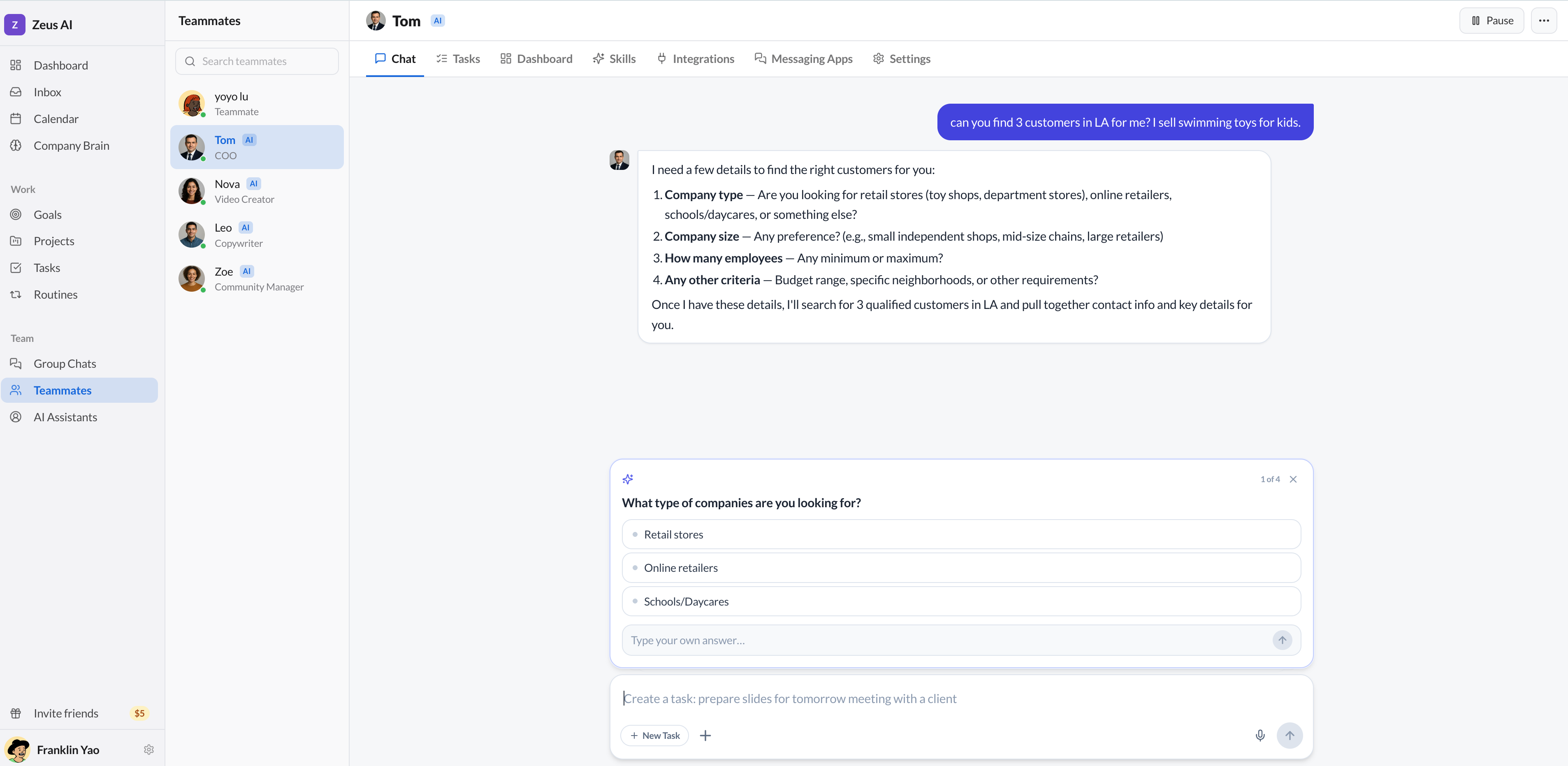Click Franklin Yao profile avatar
The image size is (1568, 766).
coord(18,750)
